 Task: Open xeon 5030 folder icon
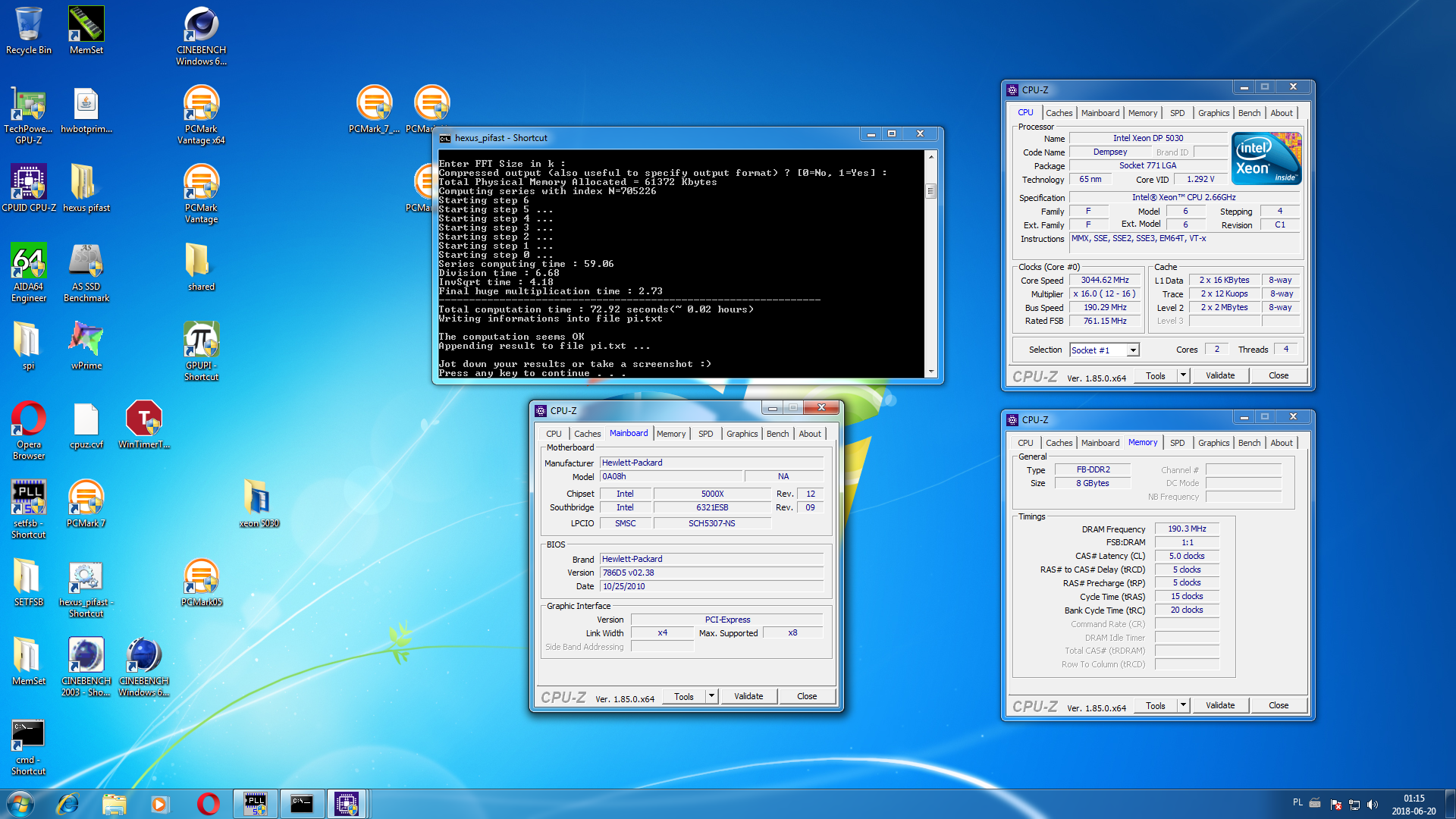(259, 504)
